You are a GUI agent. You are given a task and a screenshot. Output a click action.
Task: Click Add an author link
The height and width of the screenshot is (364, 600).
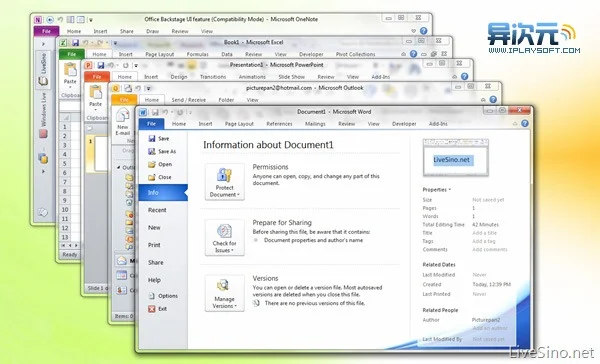coord(490,328)
